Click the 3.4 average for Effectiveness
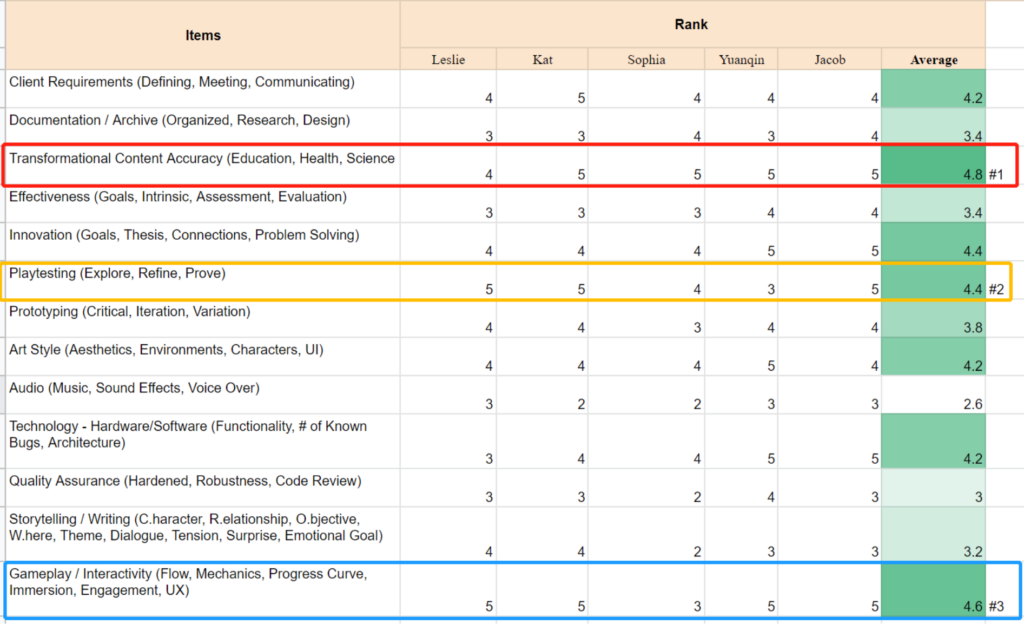The width and height of the screenshot is (1024, 624). [x=933, y=204]
